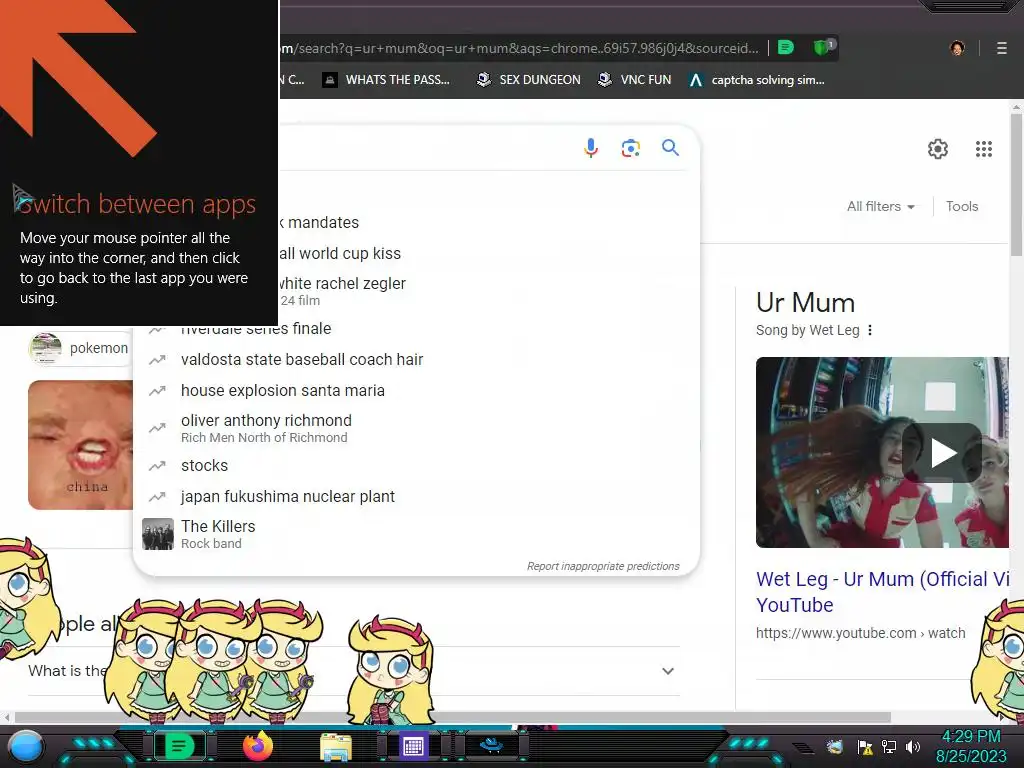The height and width of the screenshot is (768, 1024).
Task: Open File Explorer from the taskbar
Action: pyautogui.click(x=336, y=746)
